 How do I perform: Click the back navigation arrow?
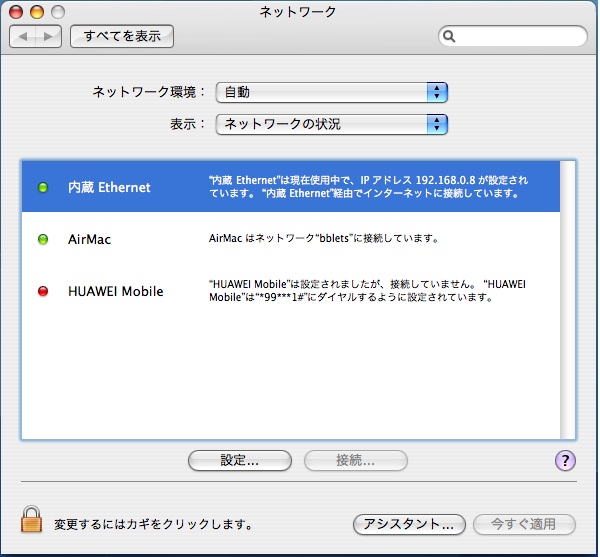point(23,36)
